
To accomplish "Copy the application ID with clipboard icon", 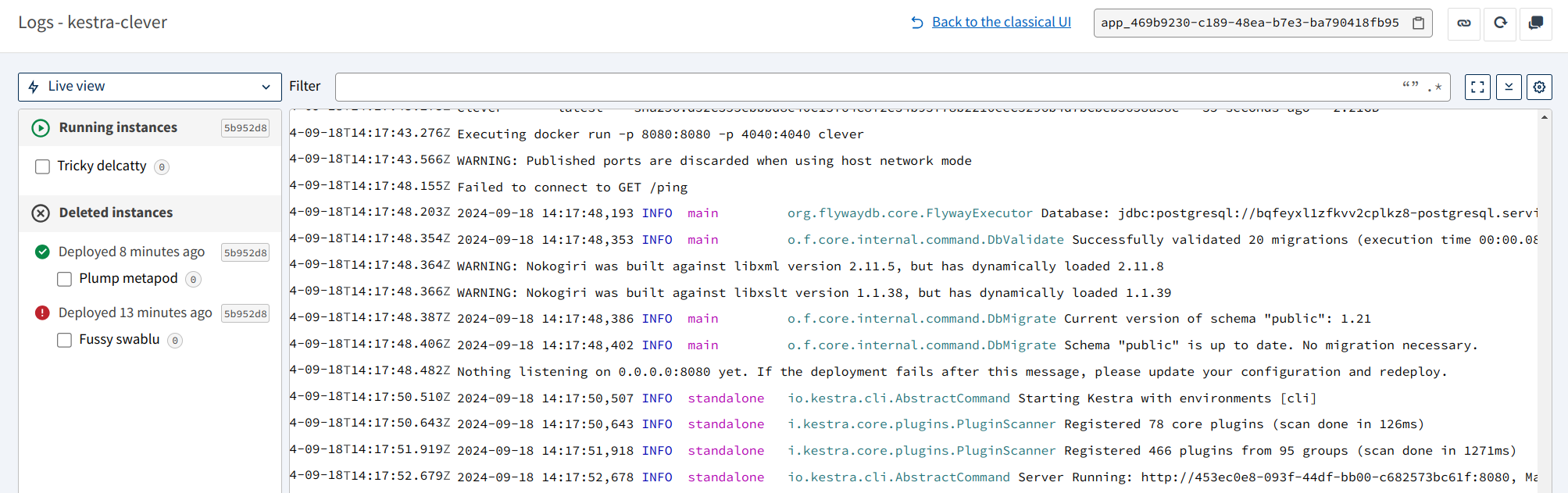I will coord(1418,23).
